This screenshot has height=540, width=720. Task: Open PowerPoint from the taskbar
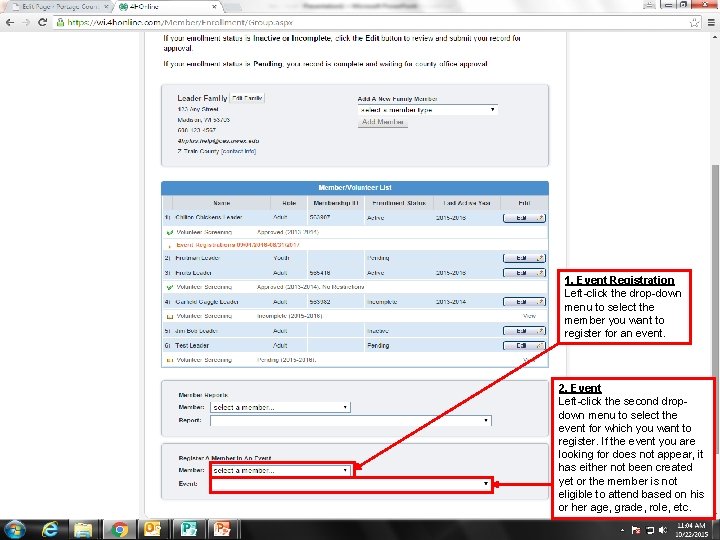[223, 529]
